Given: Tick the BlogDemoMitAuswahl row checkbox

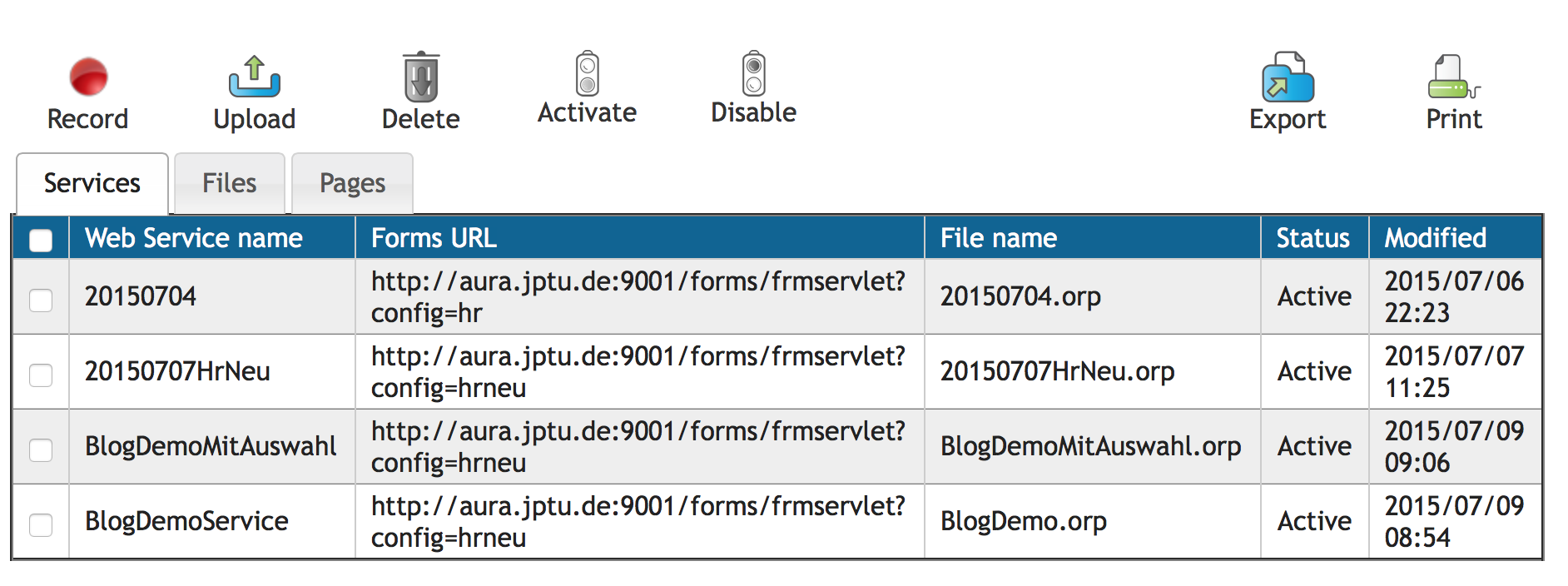Looking at the screenshot, I should (x=41, y=449).
